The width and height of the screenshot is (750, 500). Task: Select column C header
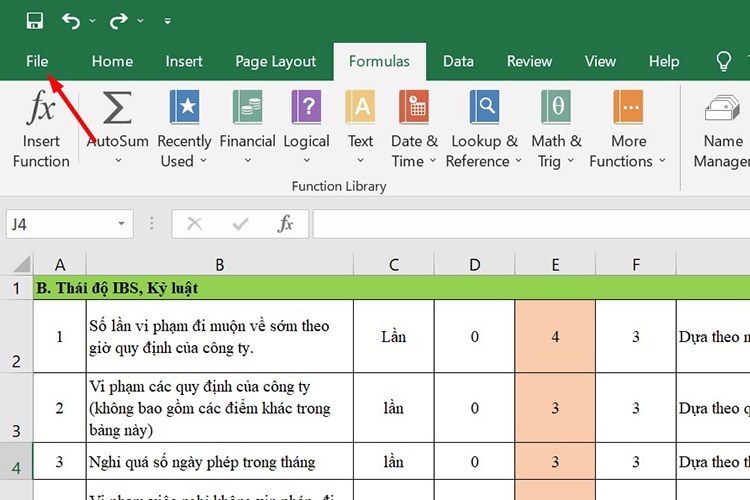394,265
